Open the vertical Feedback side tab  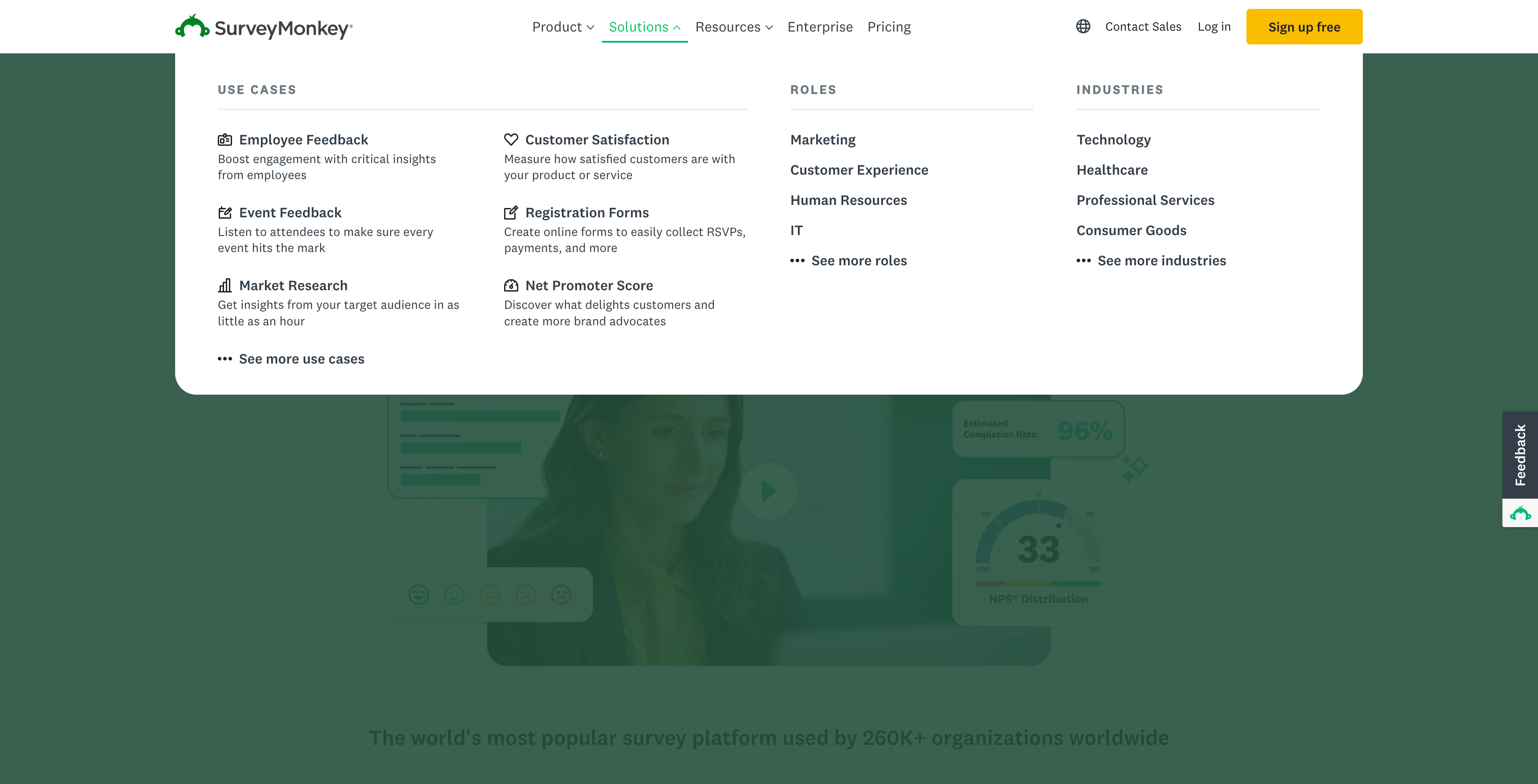point(1519,454)
